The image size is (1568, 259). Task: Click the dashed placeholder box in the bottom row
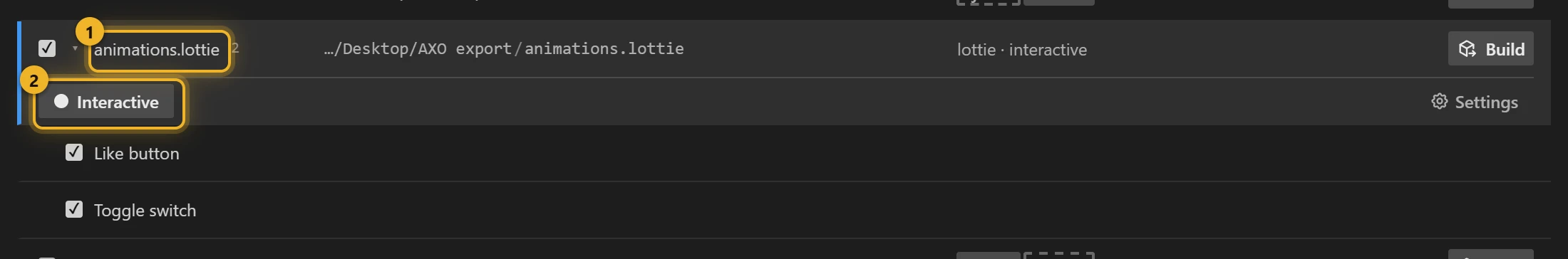(x=1058, y=255)
